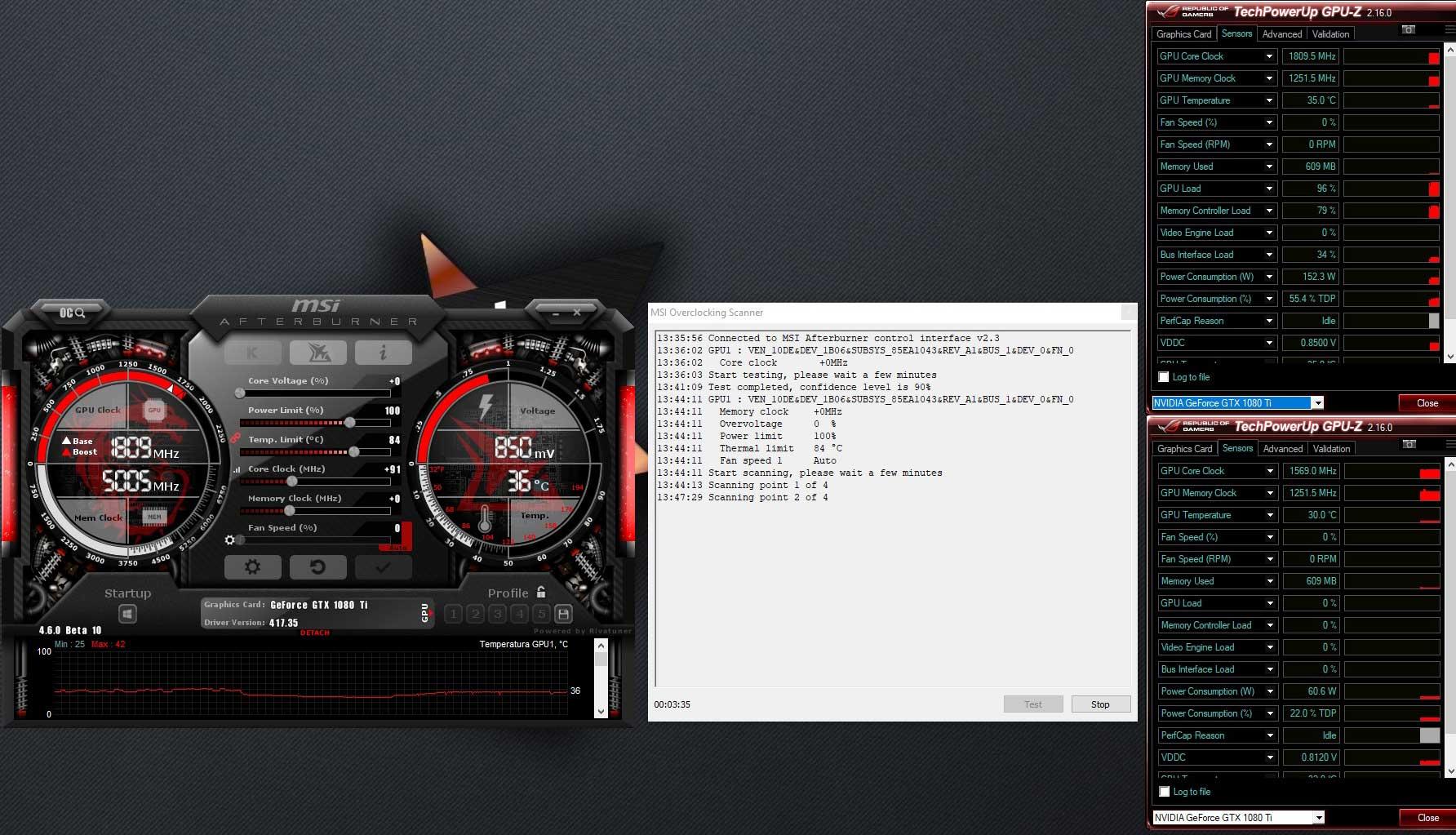Click Close button in top GPU-Z
The height and width of the screenshot is (835, 1456).
pyautogui.click(x=1427, y=403)
